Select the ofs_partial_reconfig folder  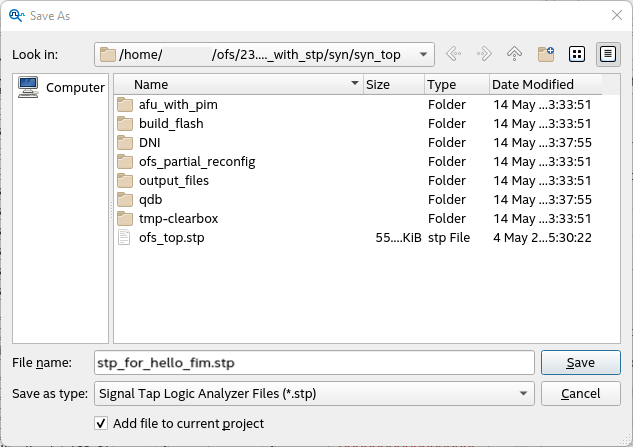click(198, 161)
